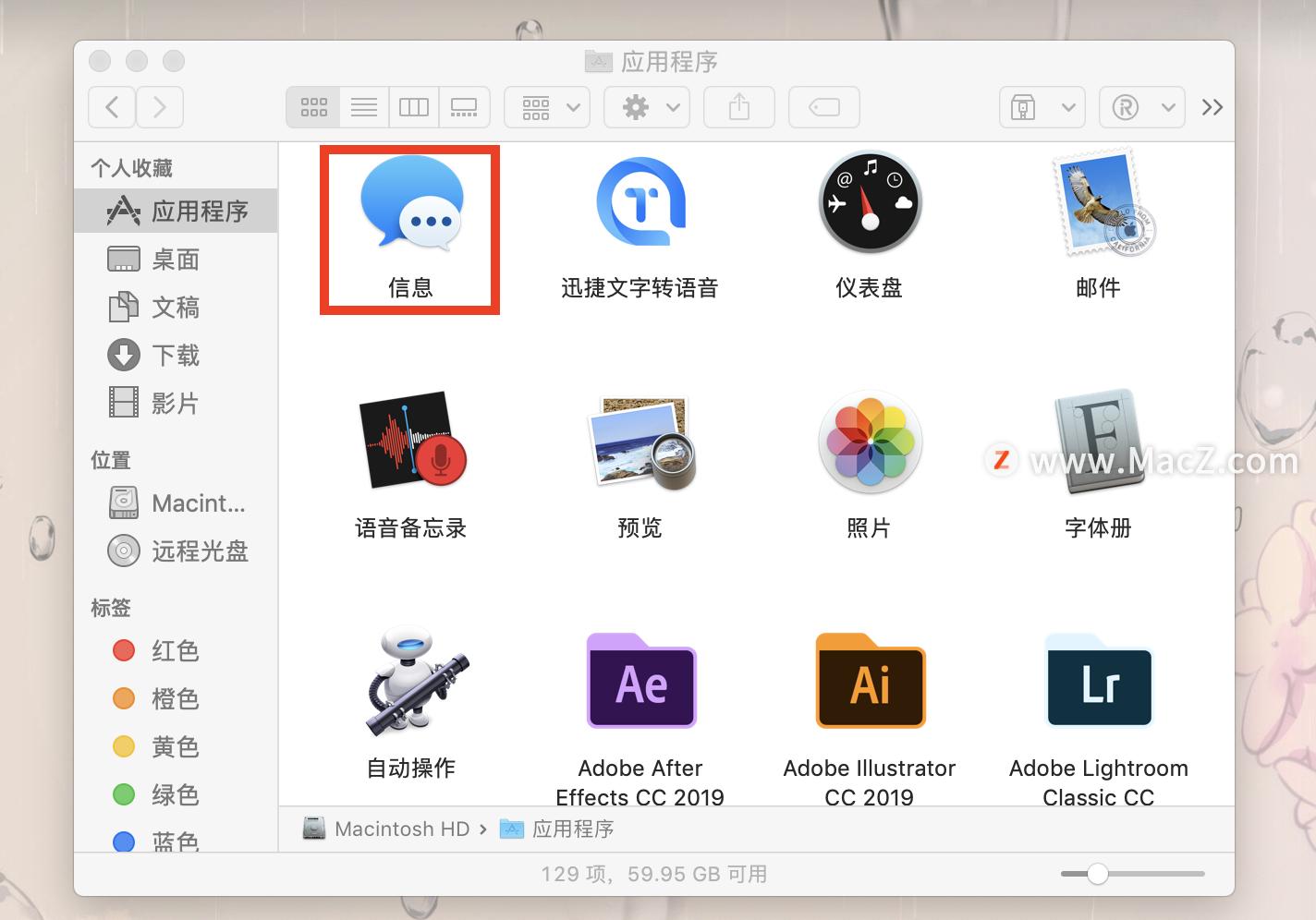Select the 红色 red tag
The width and height of the screenshot is (1316, 920).
coord(175,650)
